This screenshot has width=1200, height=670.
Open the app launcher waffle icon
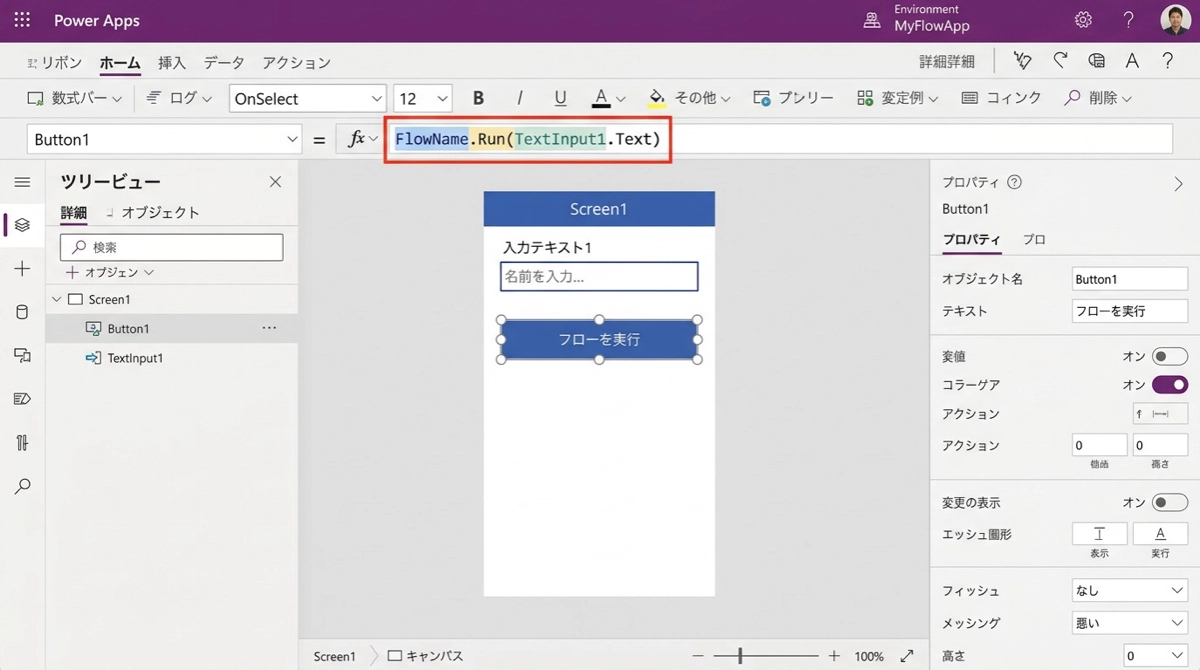[22, 20]
